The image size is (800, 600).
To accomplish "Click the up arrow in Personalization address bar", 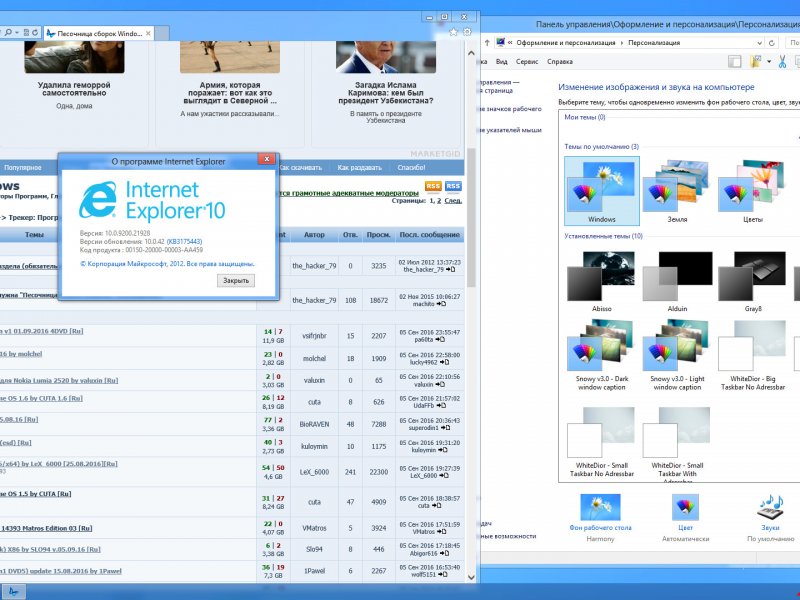I will coord(487,43).
